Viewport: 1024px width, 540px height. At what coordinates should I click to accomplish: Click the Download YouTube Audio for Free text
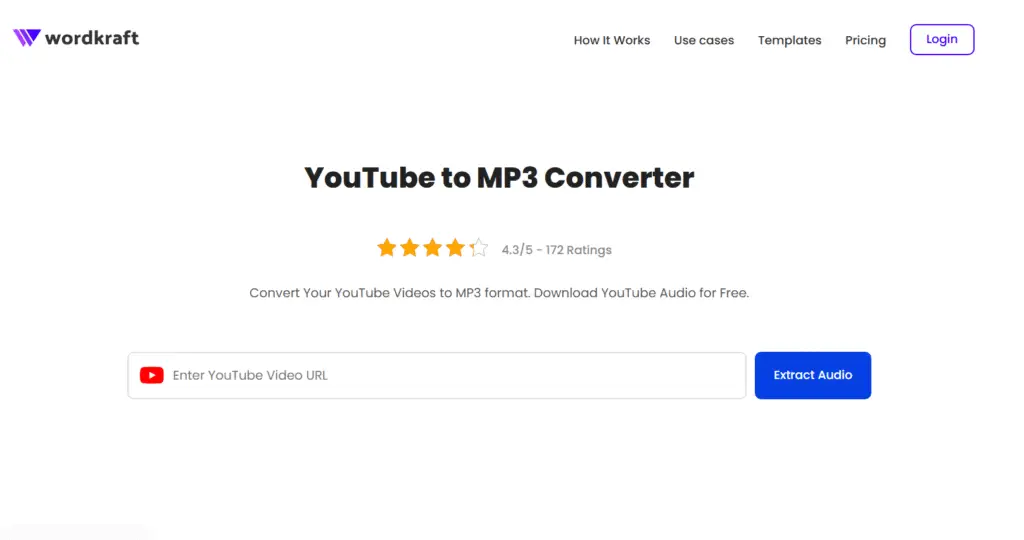point(641,293)
